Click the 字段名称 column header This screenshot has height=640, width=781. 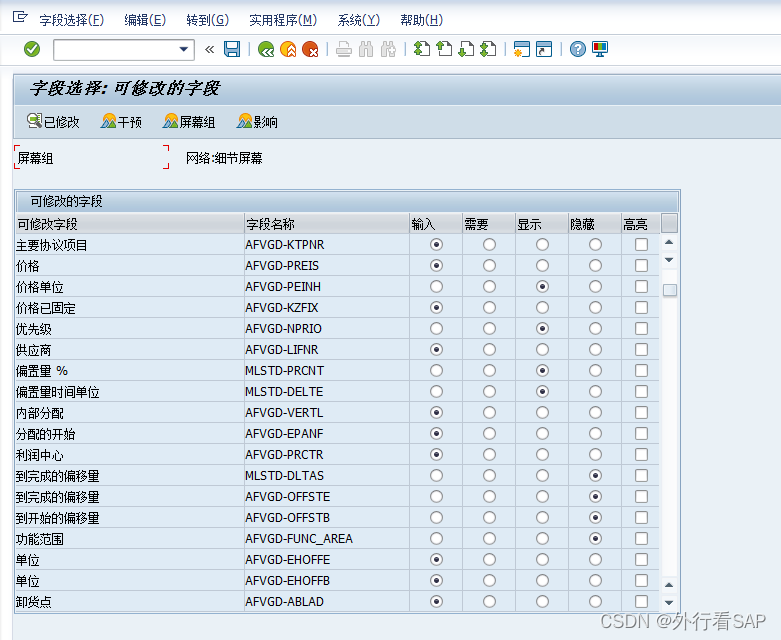pos(327,224)
